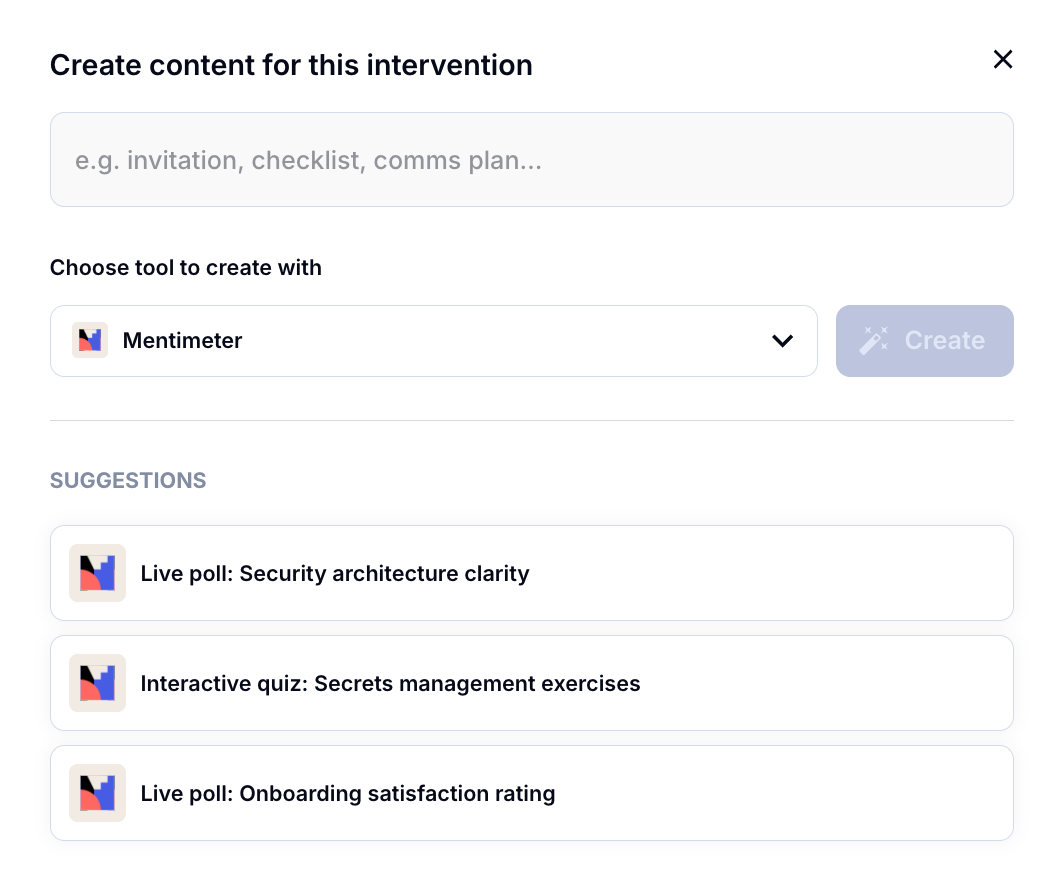Click the "Mentimeter" text in the combo box

point(182,341)
